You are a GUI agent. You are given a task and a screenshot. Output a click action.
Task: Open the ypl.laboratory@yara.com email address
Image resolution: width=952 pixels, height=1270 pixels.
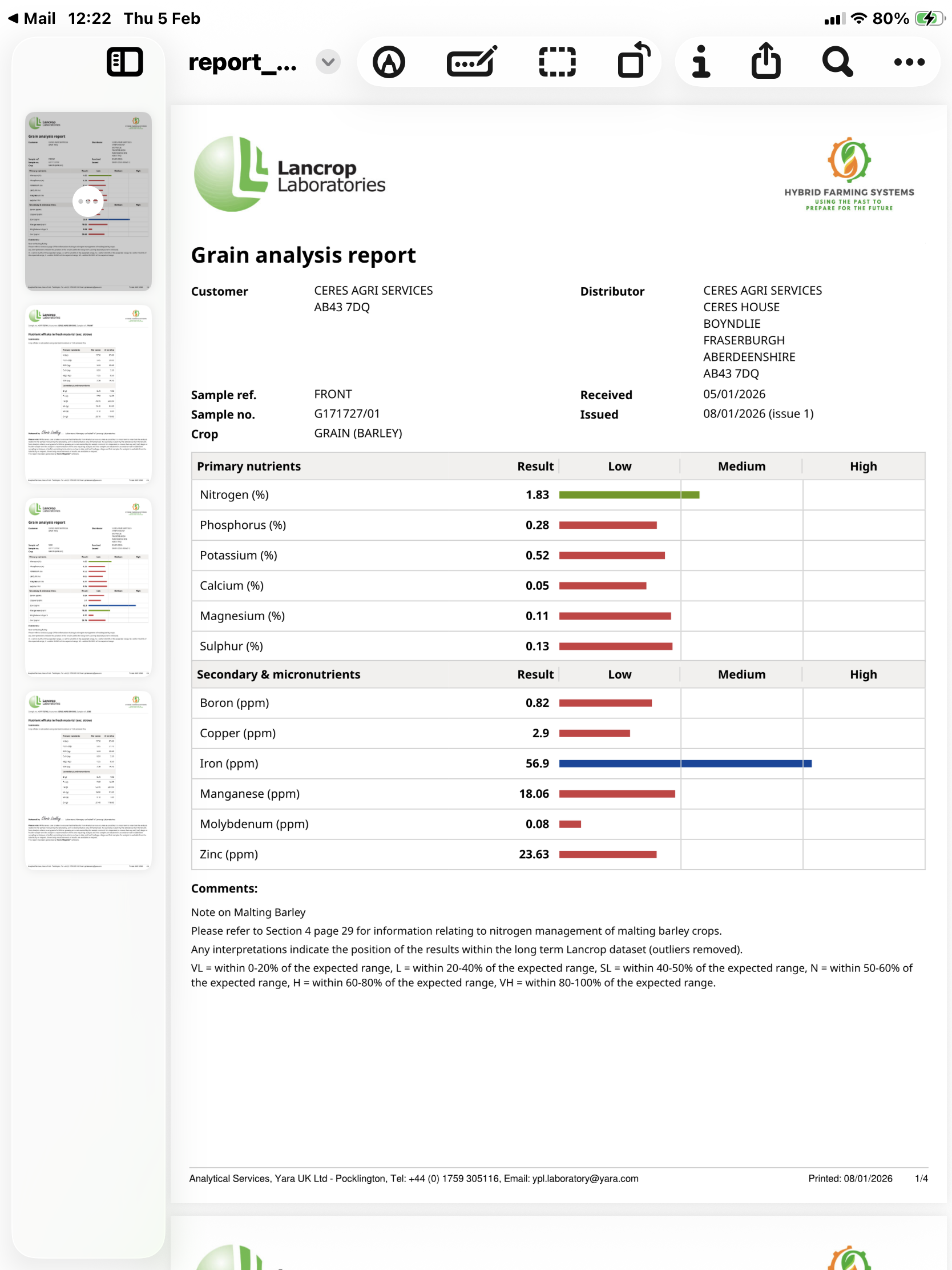click(x=586, y=1179)
